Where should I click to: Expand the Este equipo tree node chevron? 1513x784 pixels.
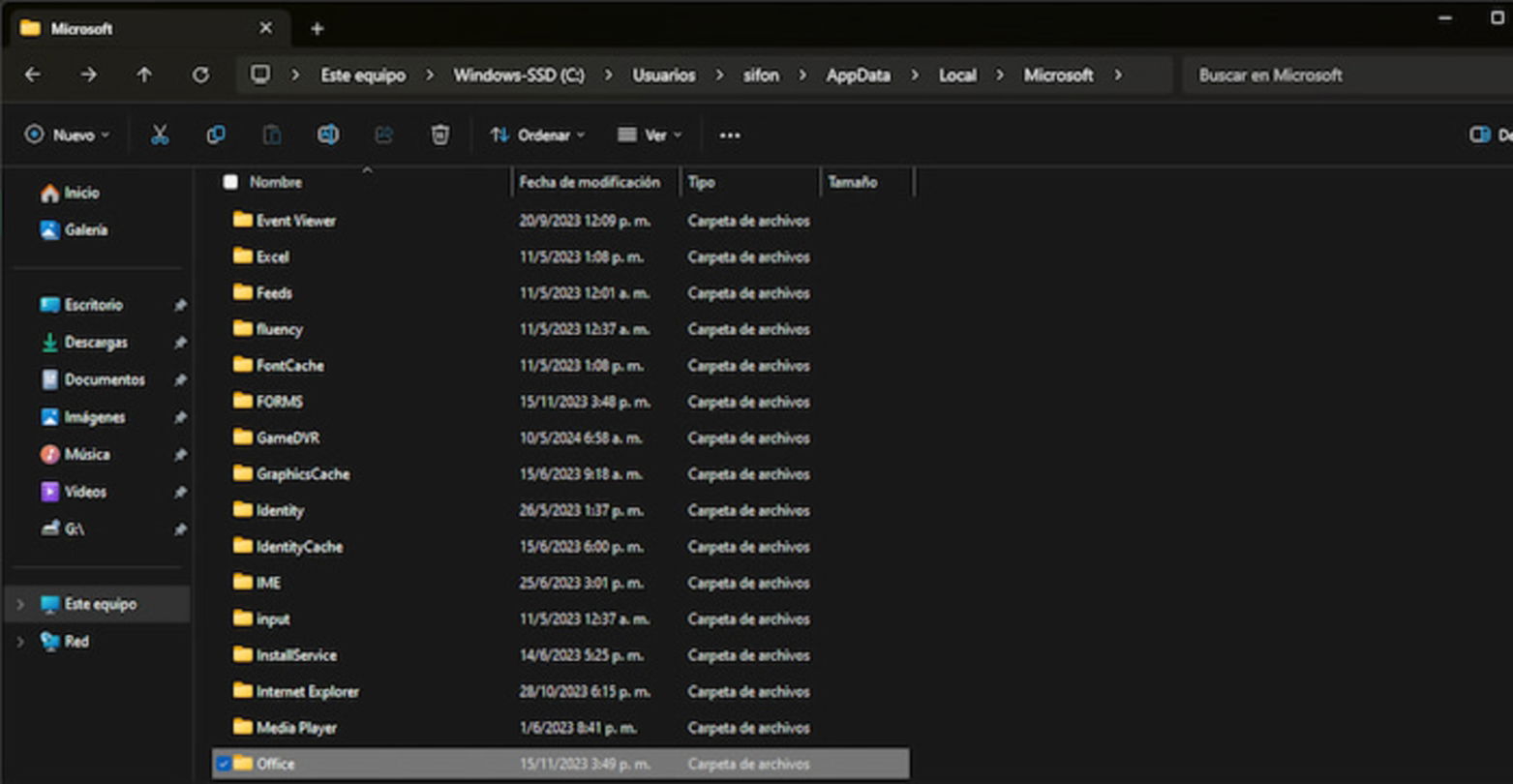point(19,604)
